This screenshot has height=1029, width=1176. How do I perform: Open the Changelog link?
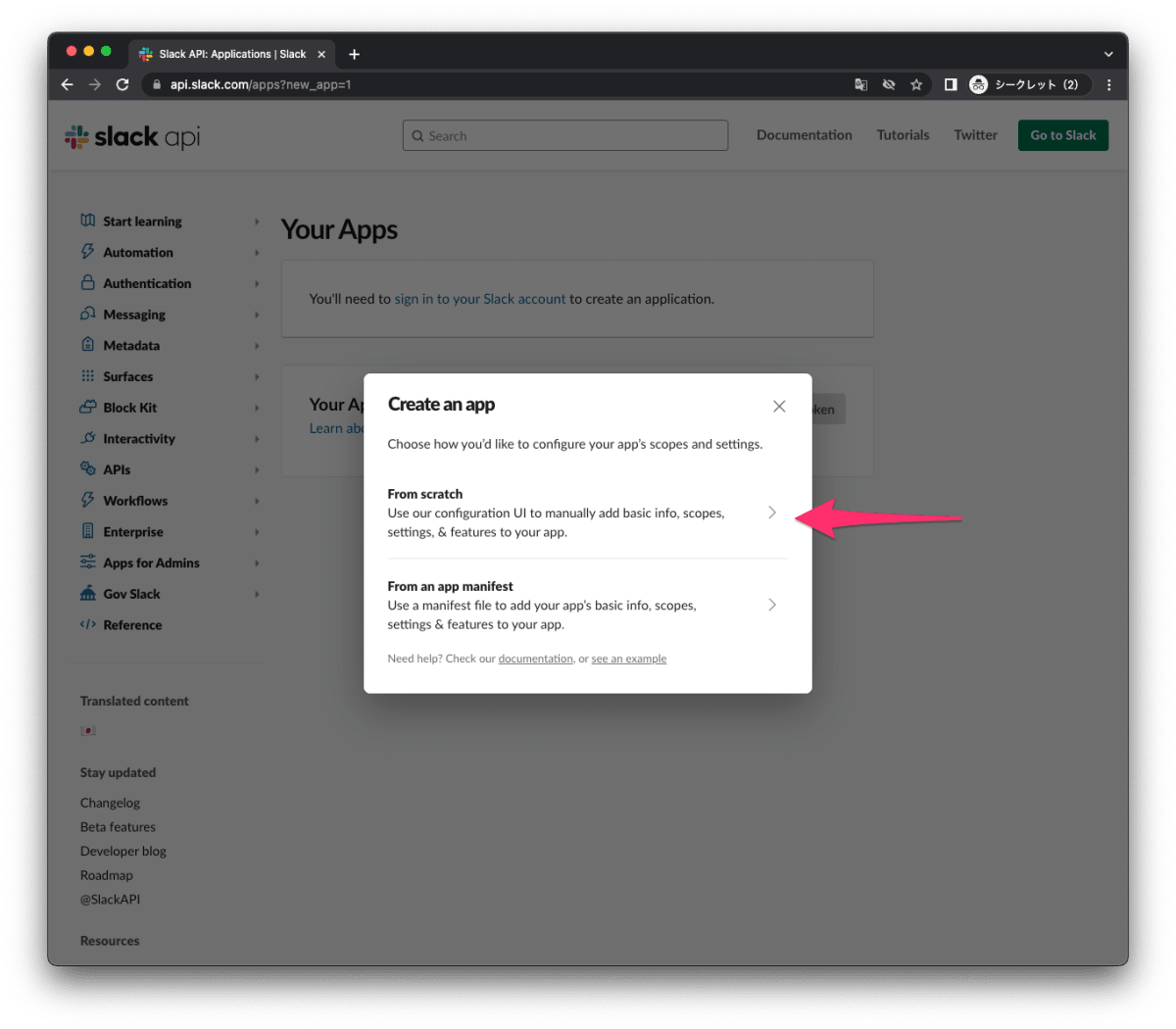[x=110, y=803]
